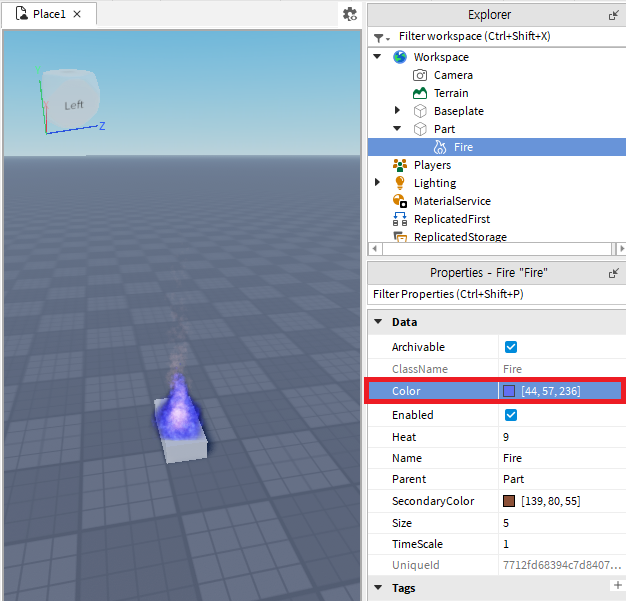Click the Fire flame icon
The height and width of the screenshot is (601, 626).
coord(440,147)
